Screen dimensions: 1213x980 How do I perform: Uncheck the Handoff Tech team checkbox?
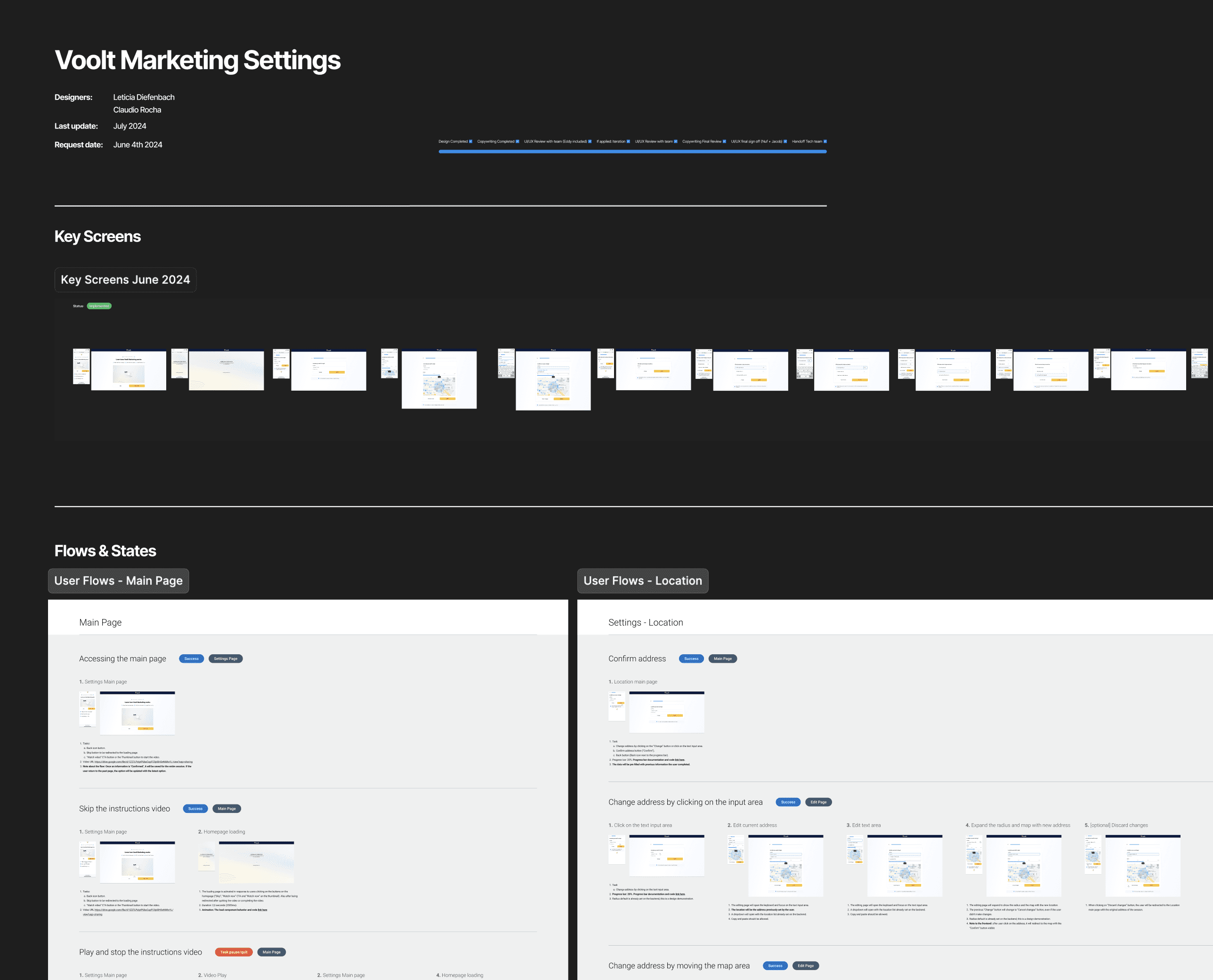click(825, 142)
